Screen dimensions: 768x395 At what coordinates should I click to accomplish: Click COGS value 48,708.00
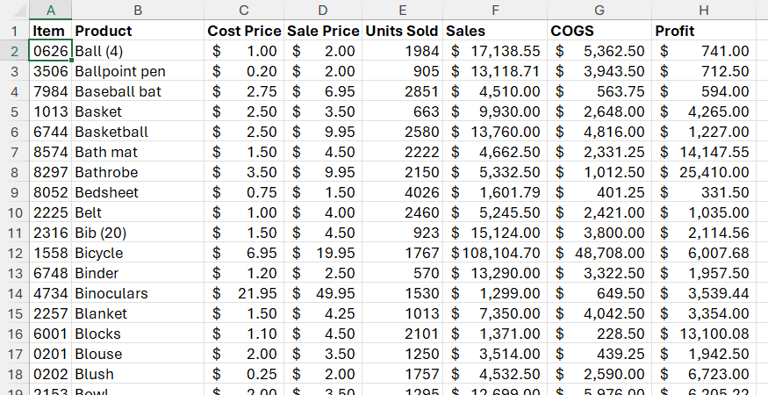click(599, 253)
